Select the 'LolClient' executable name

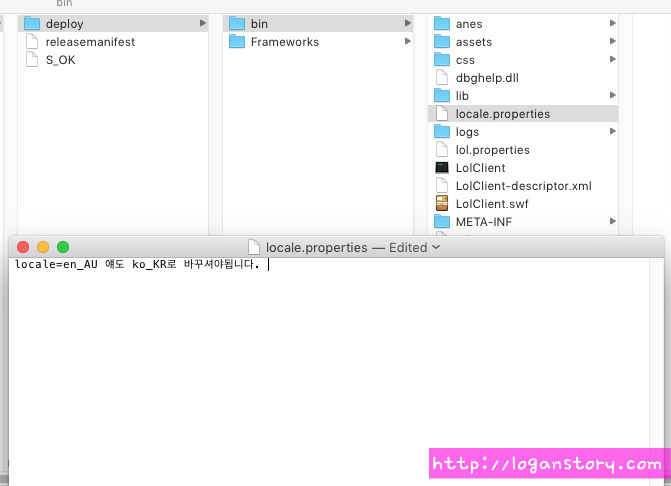(x=481, y=168)
